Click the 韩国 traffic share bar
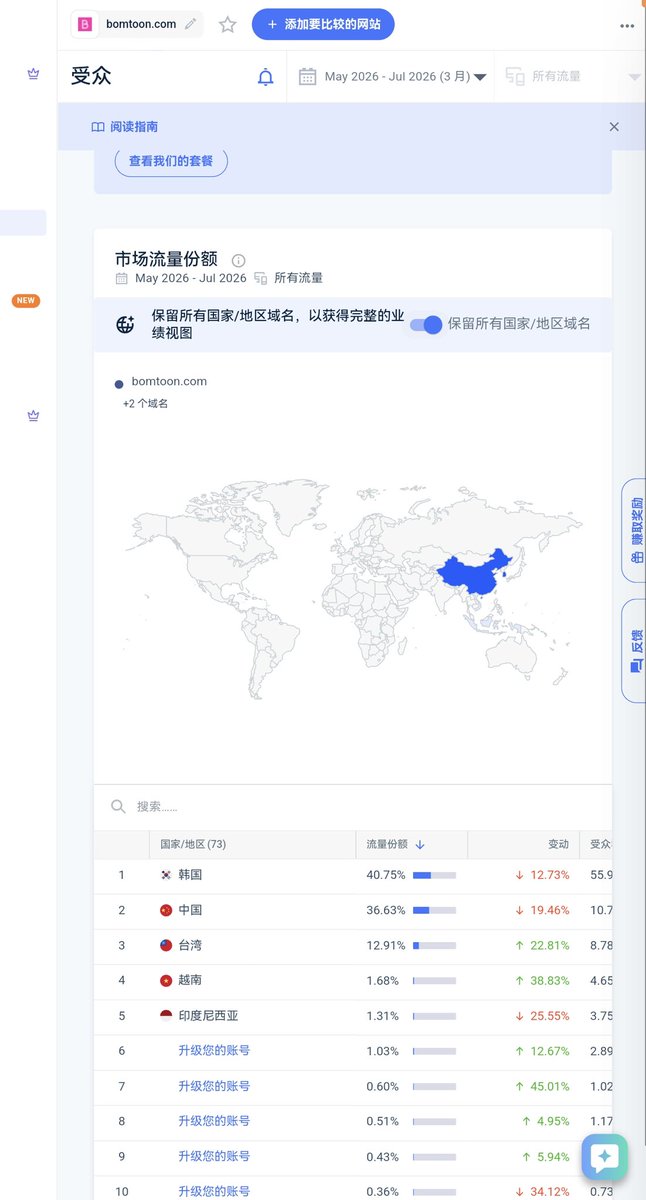 coord(434,875)
